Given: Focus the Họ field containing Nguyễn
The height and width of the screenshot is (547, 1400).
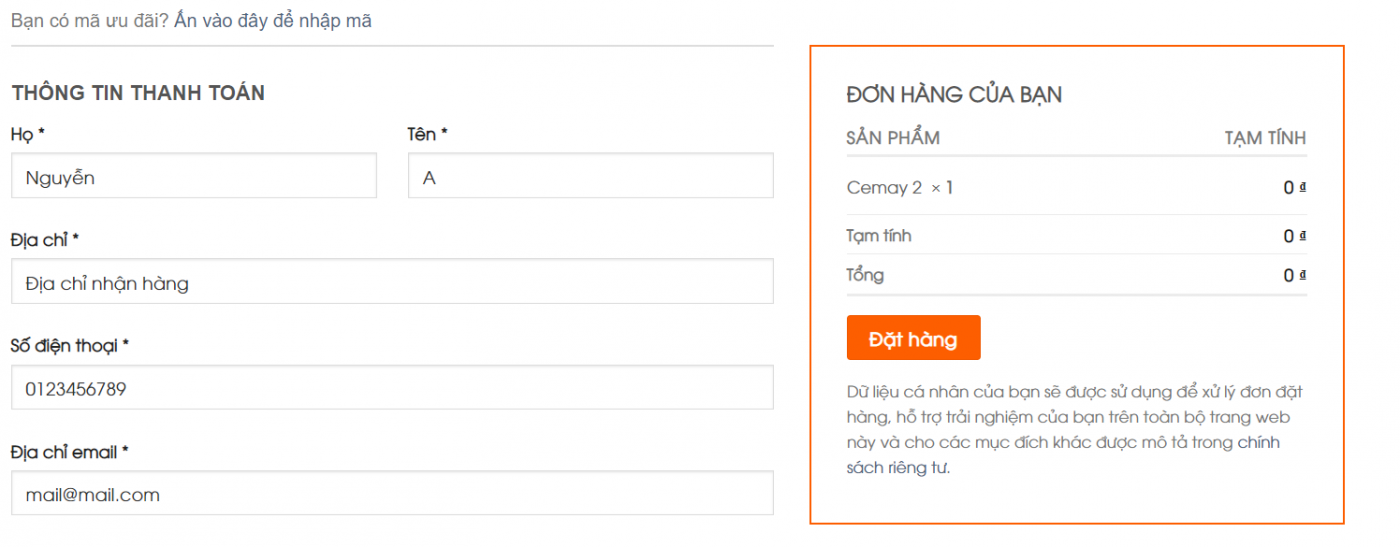Looking at the screenshot, I should 194,176.
